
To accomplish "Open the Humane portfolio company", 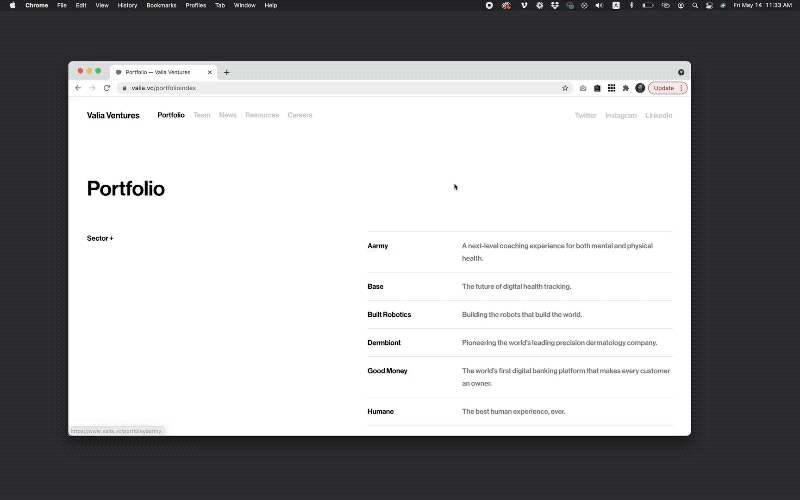I will point(381,412).
